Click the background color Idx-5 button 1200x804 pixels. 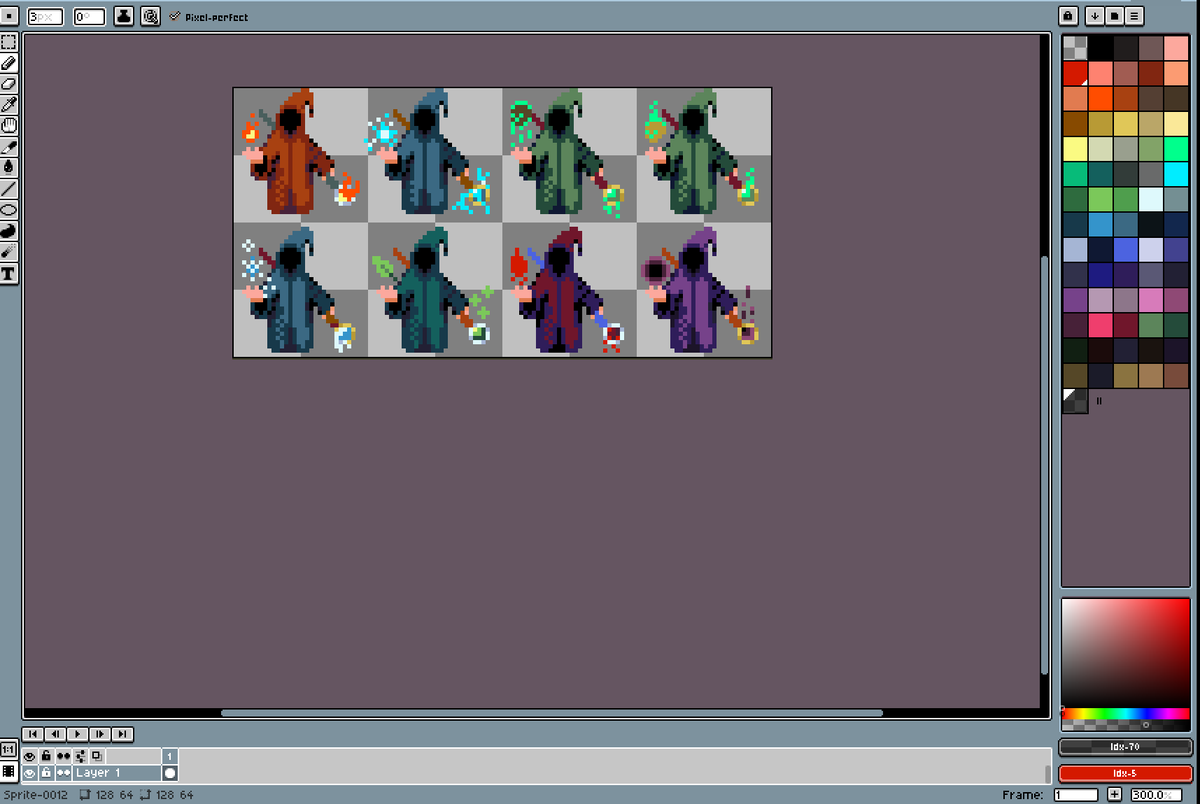point(1125,773)
